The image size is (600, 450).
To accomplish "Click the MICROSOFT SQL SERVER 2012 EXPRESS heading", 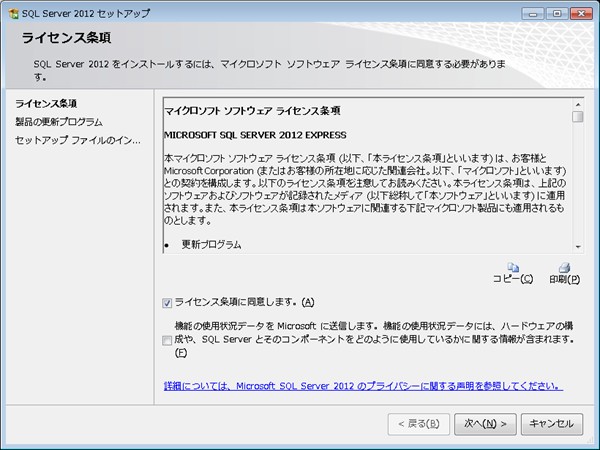I will [255, 135].
